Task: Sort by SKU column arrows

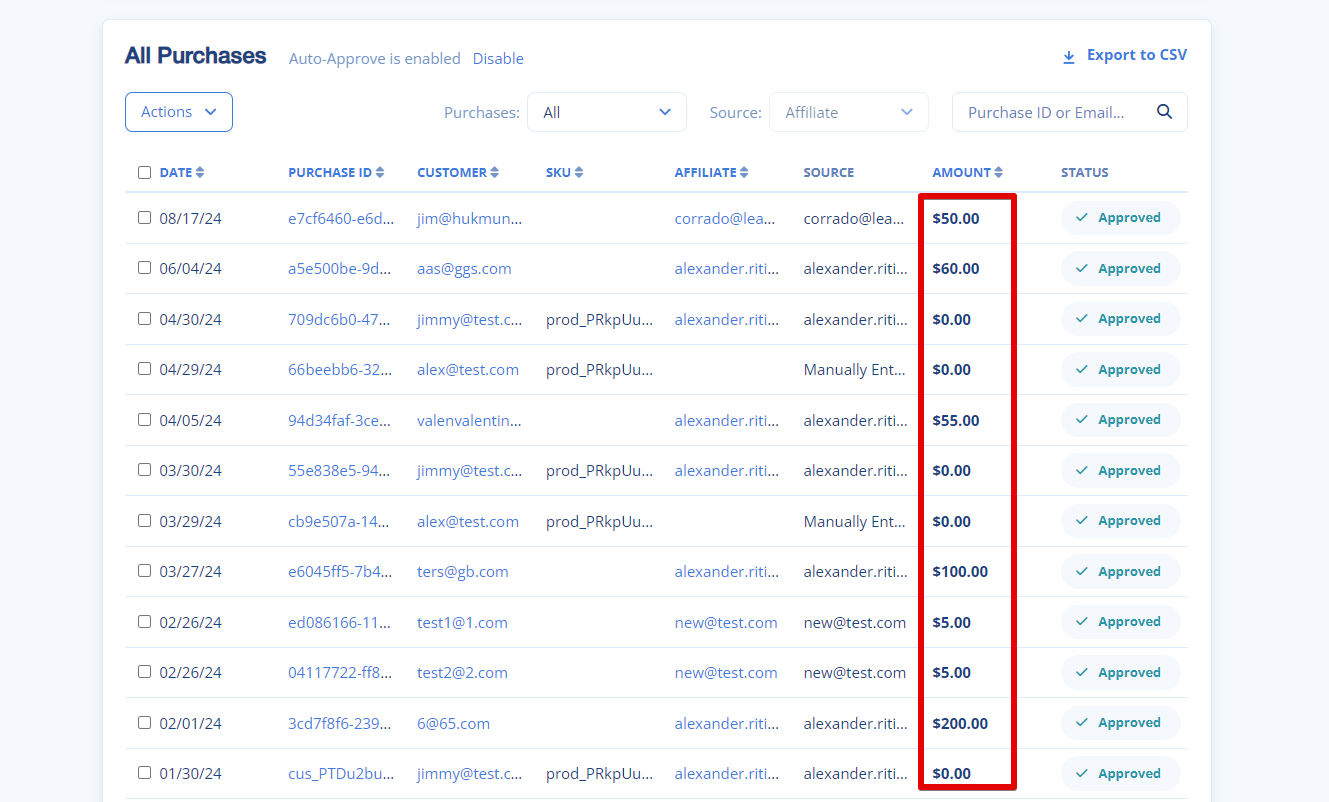Action: click(579, 172)
